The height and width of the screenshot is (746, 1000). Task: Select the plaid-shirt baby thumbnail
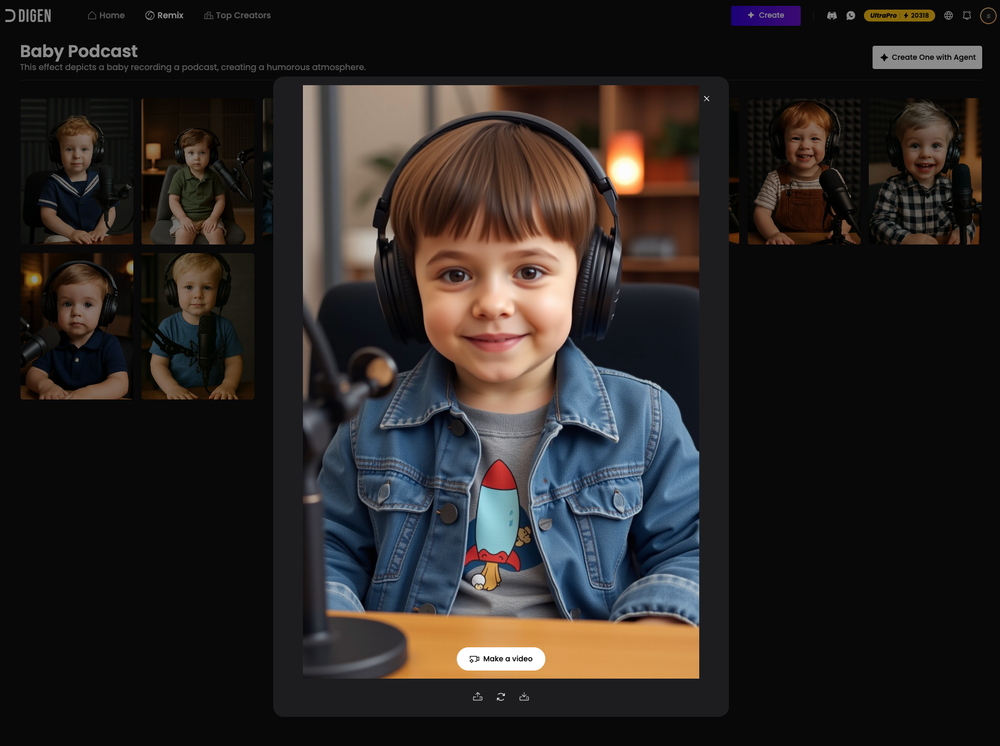tap(925, 171)
